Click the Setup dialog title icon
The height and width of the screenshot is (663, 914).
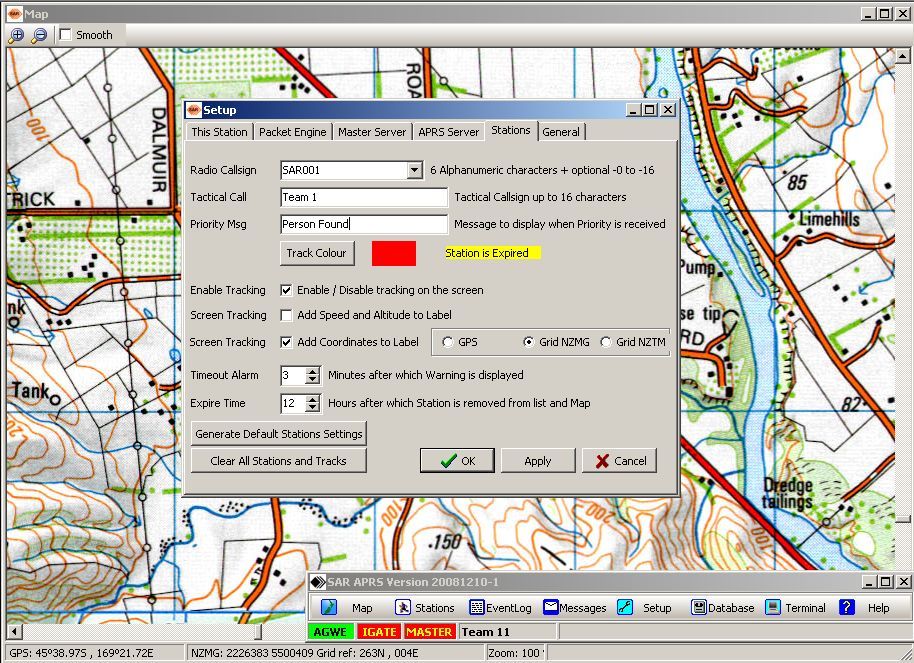(194, 110)
